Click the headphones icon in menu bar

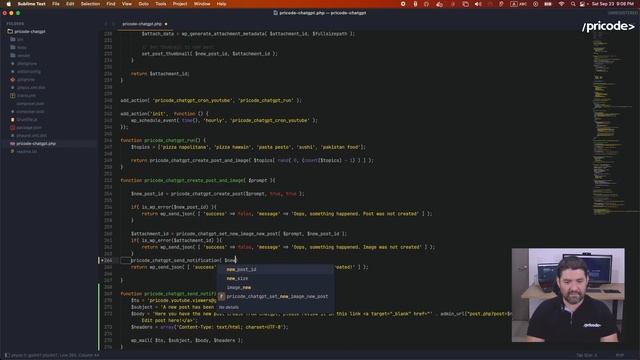pyautogui.click(x=427, y=4)
